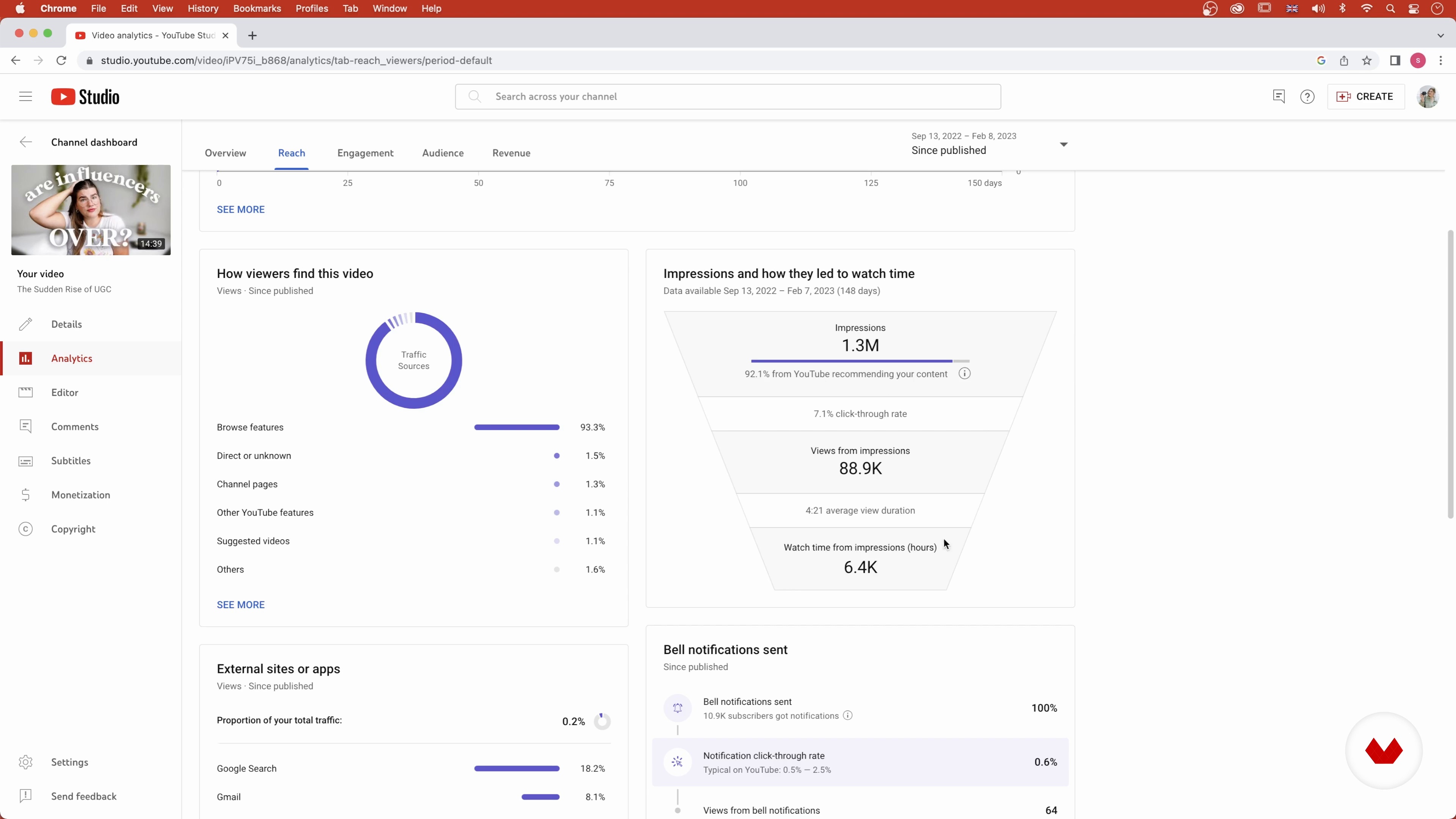Switch to the Revenue tab
The width and height of the screenshot is (1456, 819).
point(511,153)
